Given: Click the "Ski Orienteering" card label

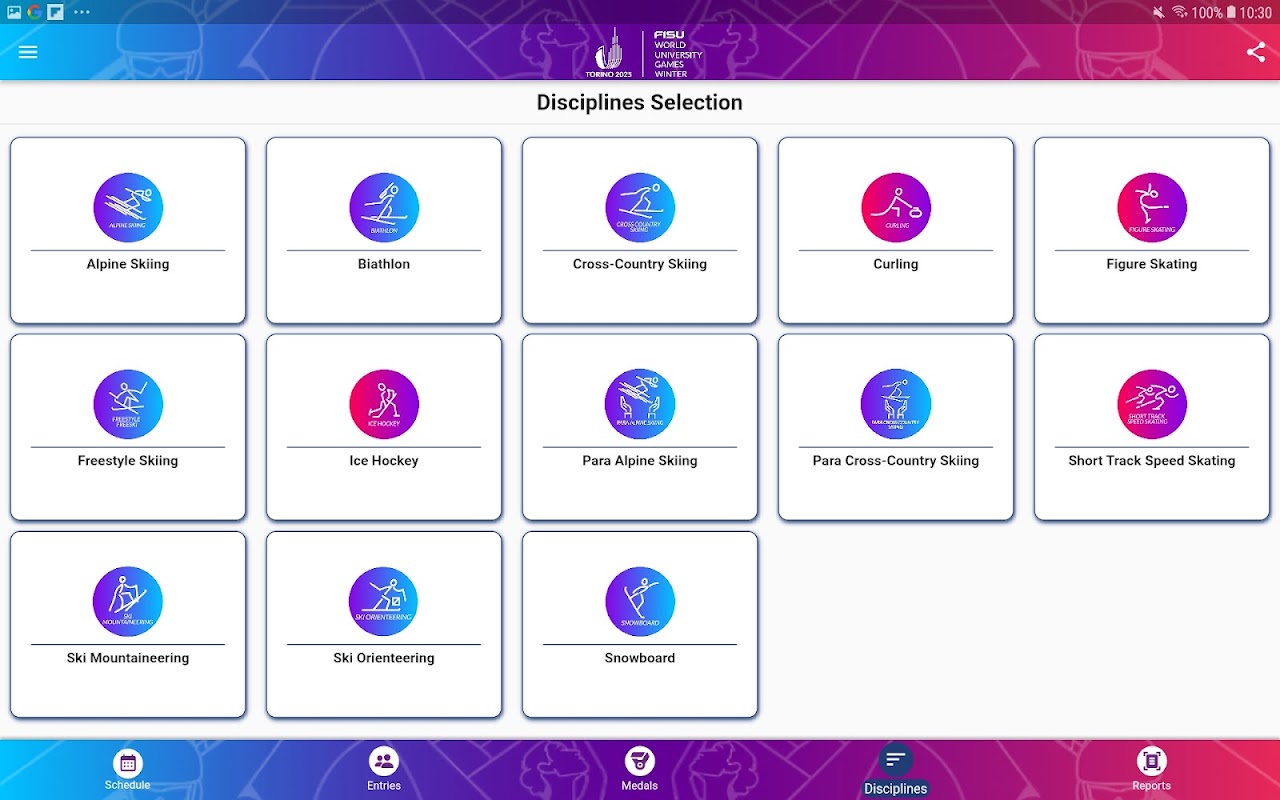Looking at the screenshot, I should click(384, 658).
